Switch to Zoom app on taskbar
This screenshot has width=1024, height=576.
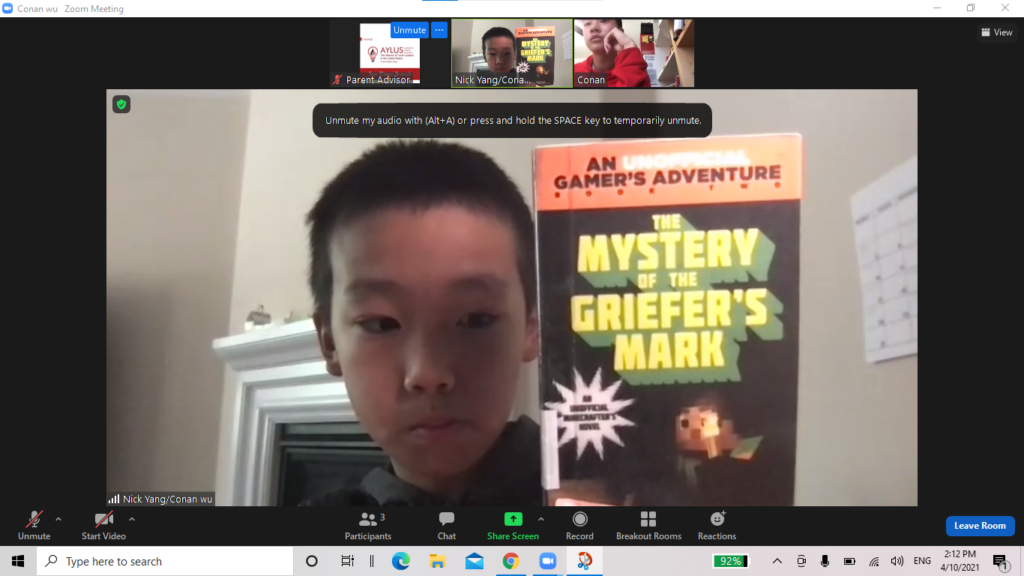pyautogui.click(x=547, y=561)
